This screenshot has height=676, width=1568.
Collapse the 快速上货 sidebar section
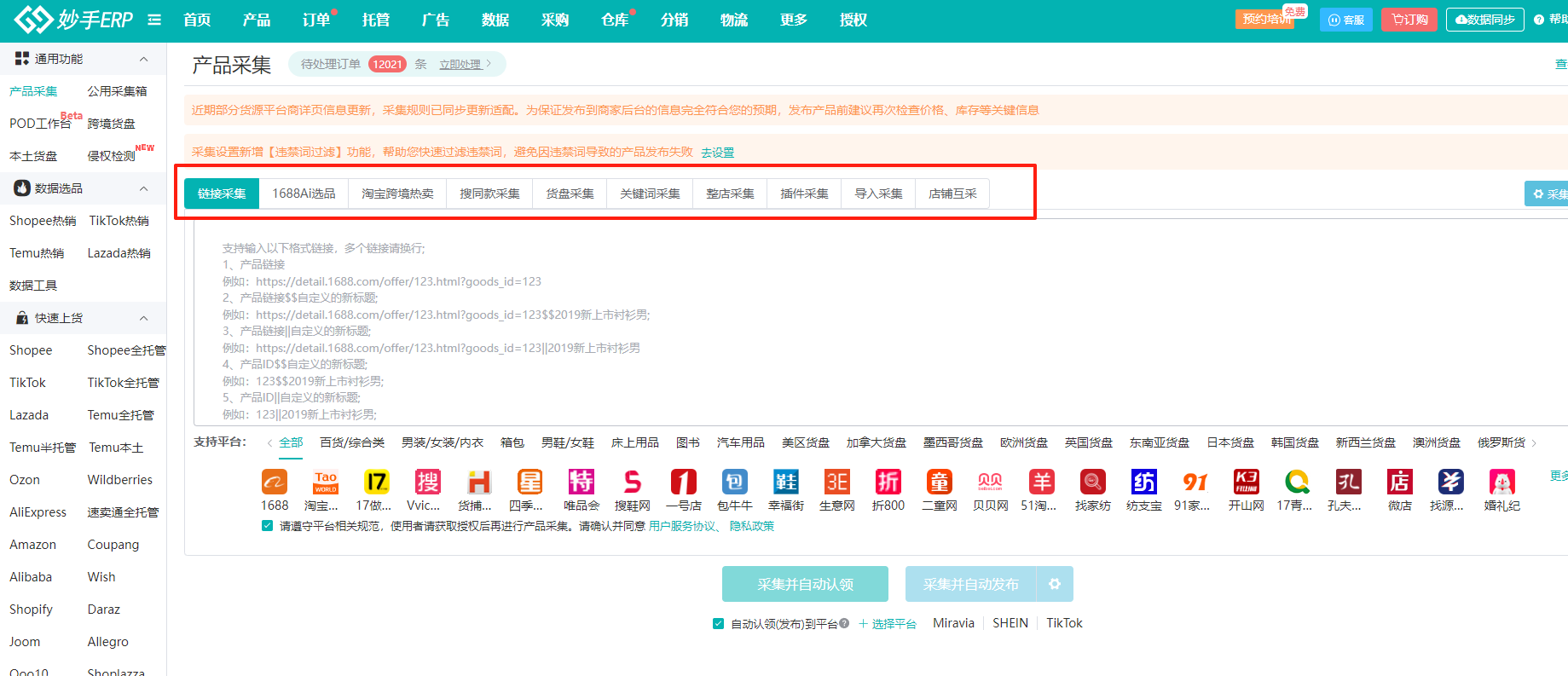[x=143, y=318]
